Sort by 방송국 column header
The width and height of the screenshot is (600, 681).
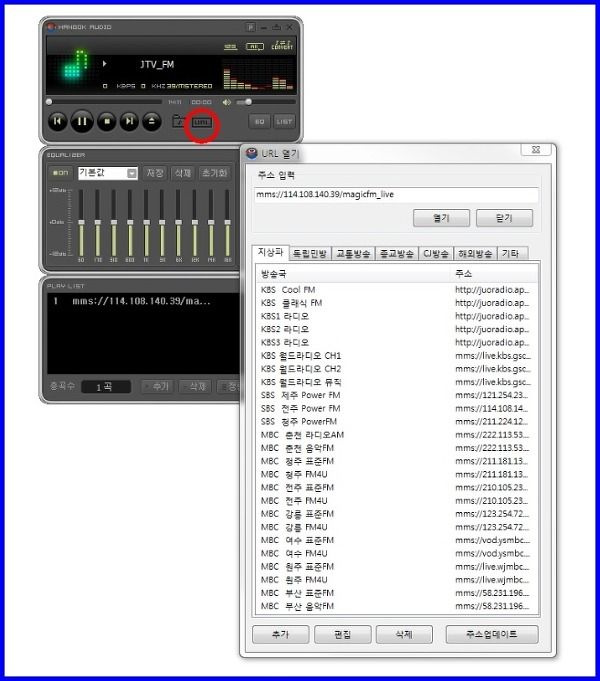[354, 274]
